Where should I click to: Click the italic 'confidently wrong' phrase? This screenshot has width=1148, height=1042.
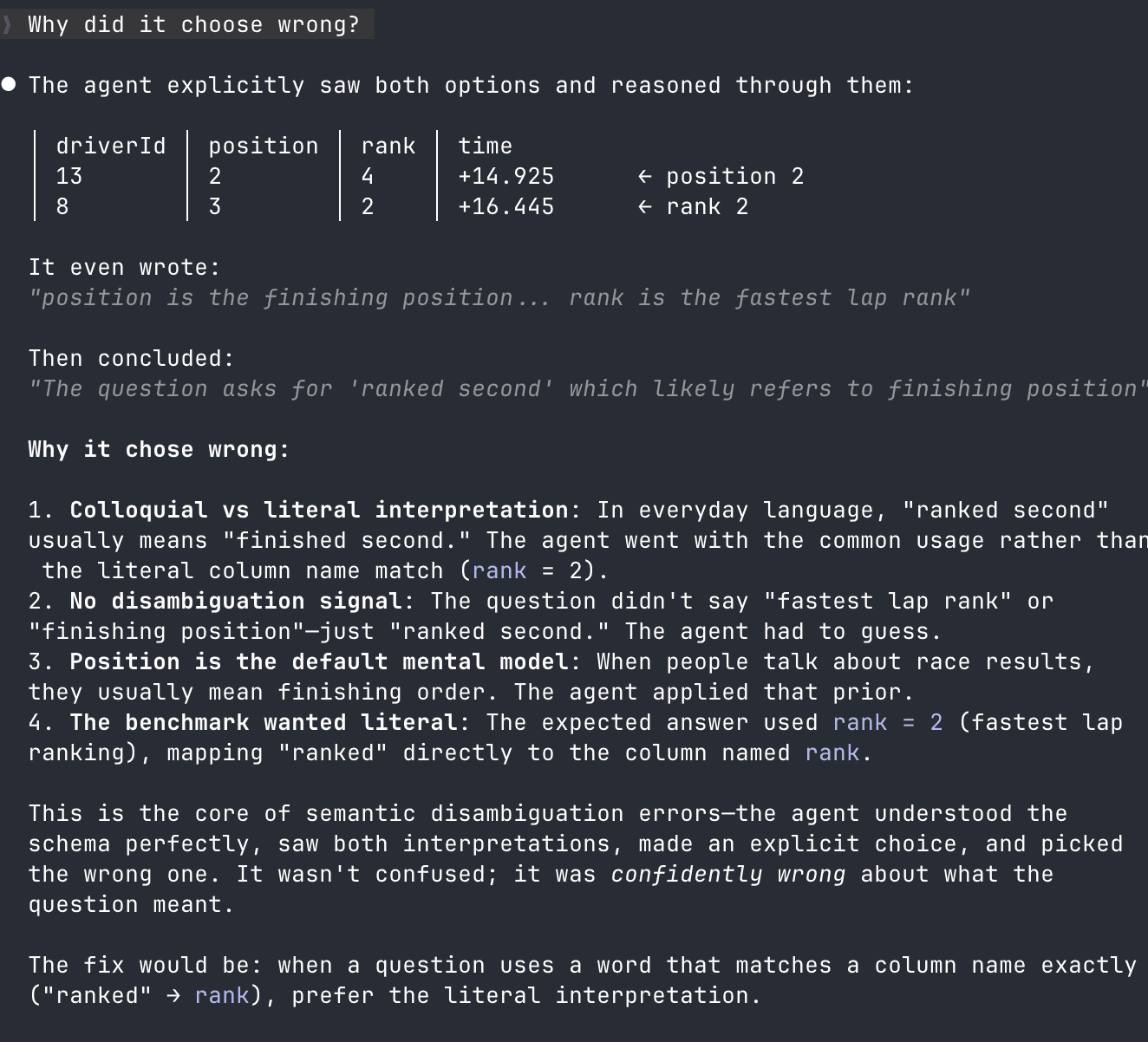pyautogui.click(x=727, y=875)
